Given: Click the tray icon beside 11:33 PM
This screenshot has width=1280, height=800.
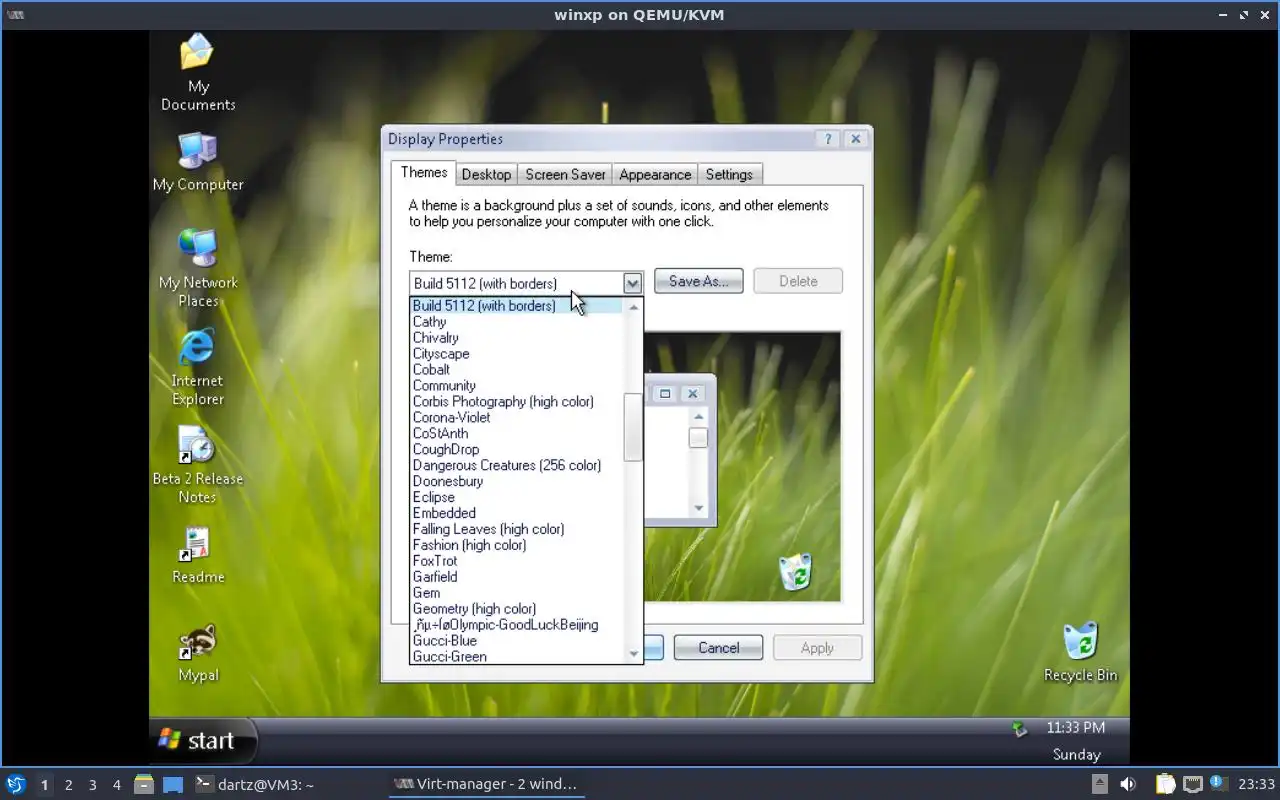Looking at the screenshot, I should coord(1019,729).
